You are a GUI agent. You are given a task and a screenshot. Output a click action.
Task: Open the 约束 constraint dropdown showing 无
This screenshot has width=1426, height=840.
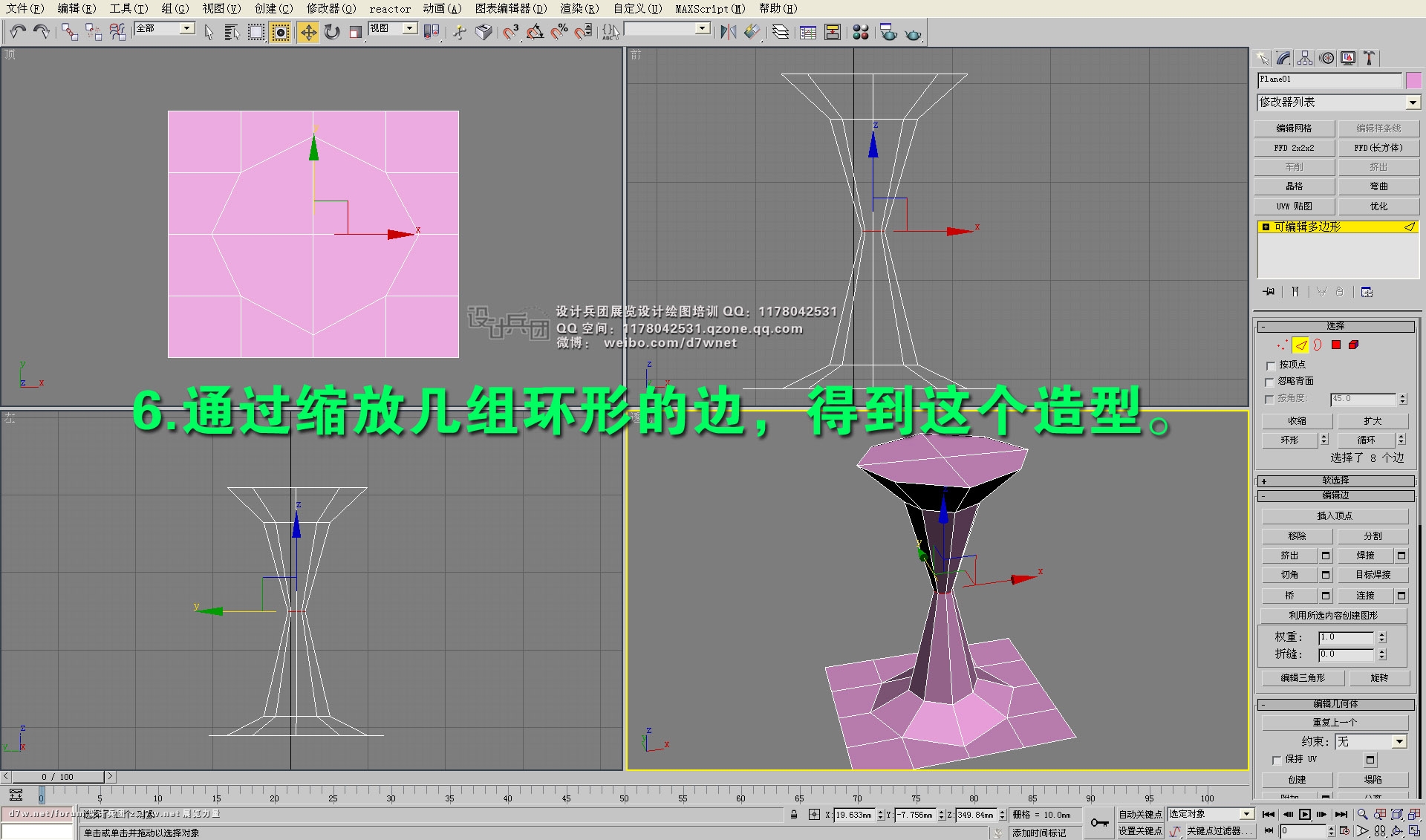pos(1371,741)
